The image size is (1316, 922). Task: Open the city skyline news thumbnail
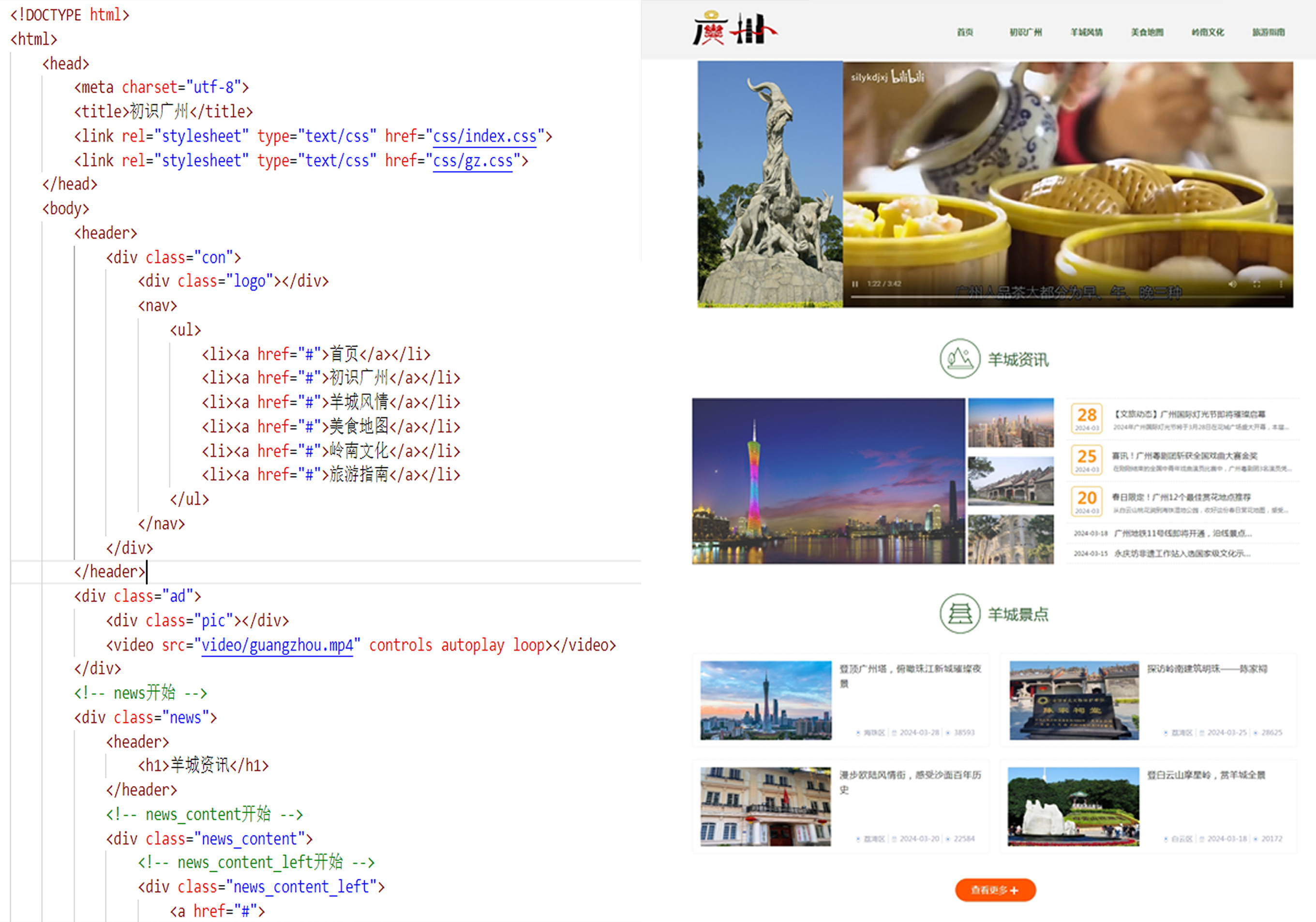pos(1011,423)
